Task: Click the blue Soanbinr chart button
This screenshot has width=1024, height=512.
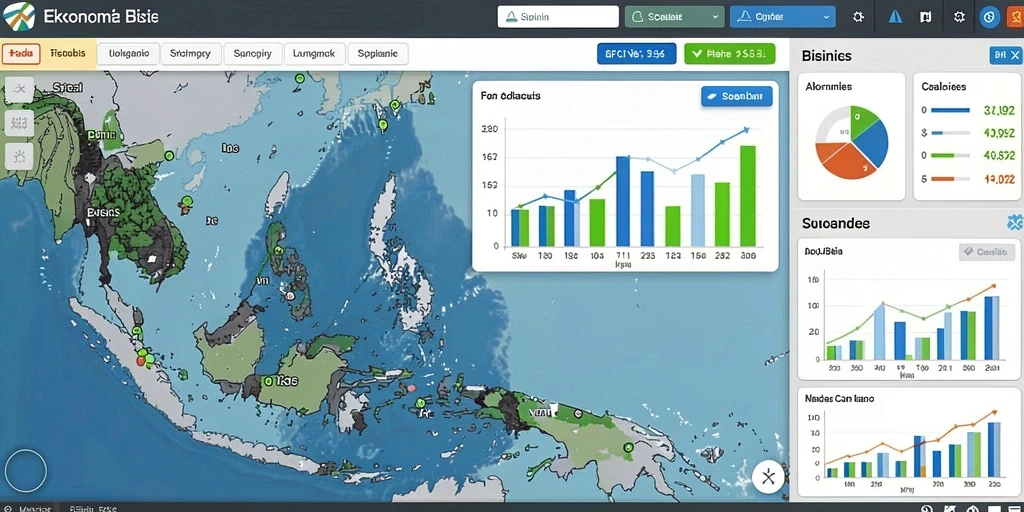Action: pos(737,97)
